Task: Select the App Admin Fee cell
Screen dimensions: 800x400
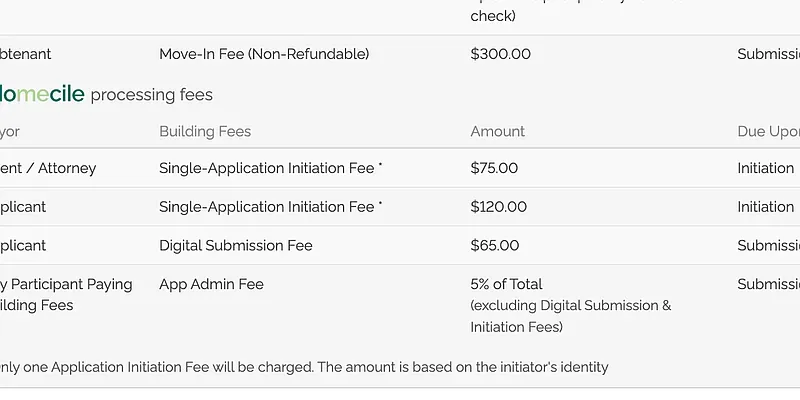Action: (211, 284)
